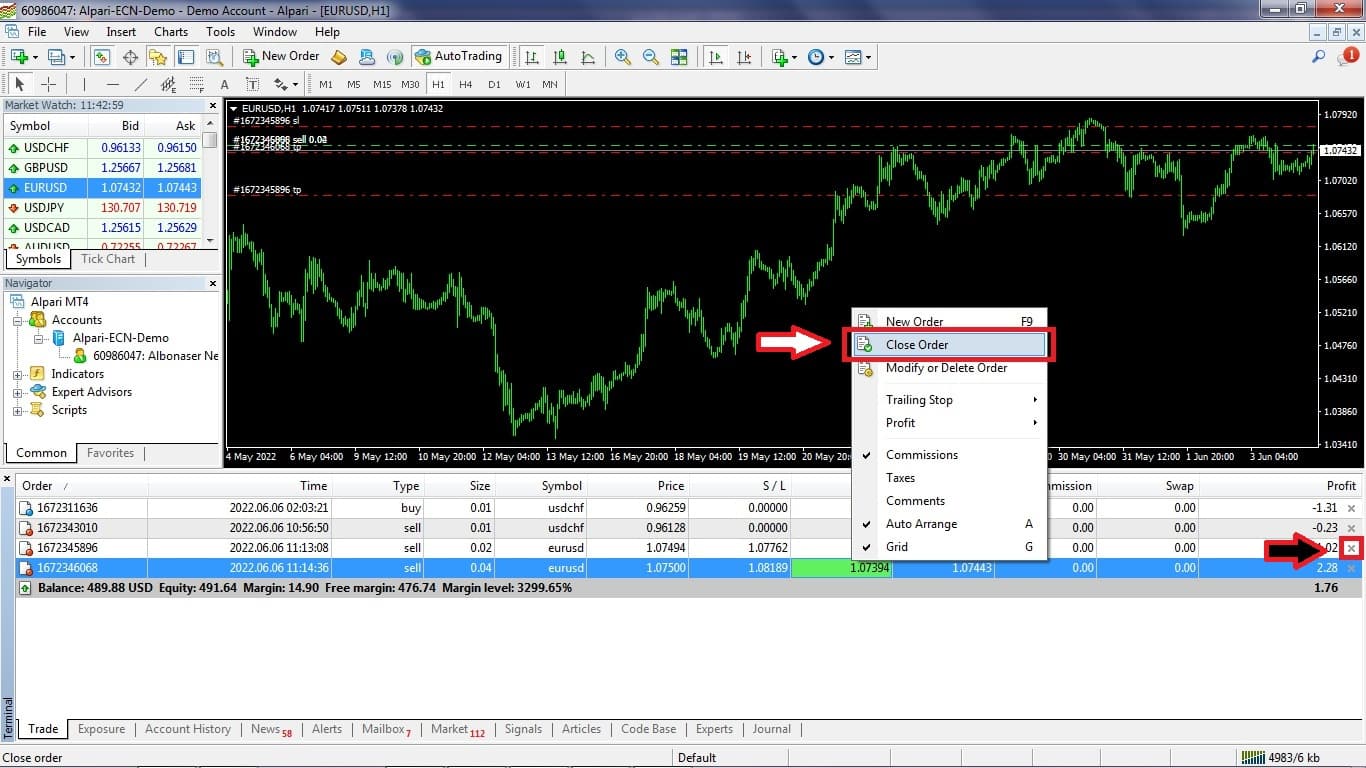1366x768 pixels.
Task: Select the crosshair tool
Action: [48, 84]
